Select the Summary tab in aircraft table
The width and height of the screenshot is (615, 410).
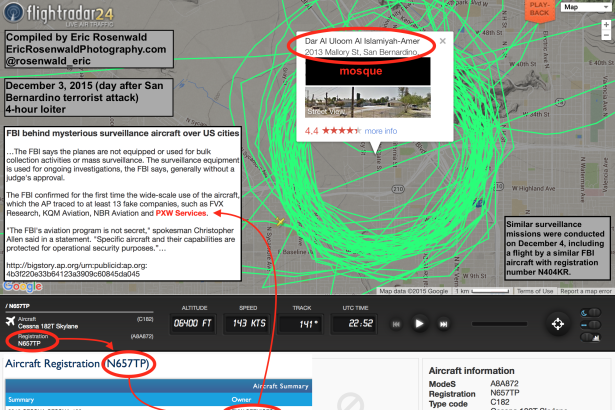(21, 400)
